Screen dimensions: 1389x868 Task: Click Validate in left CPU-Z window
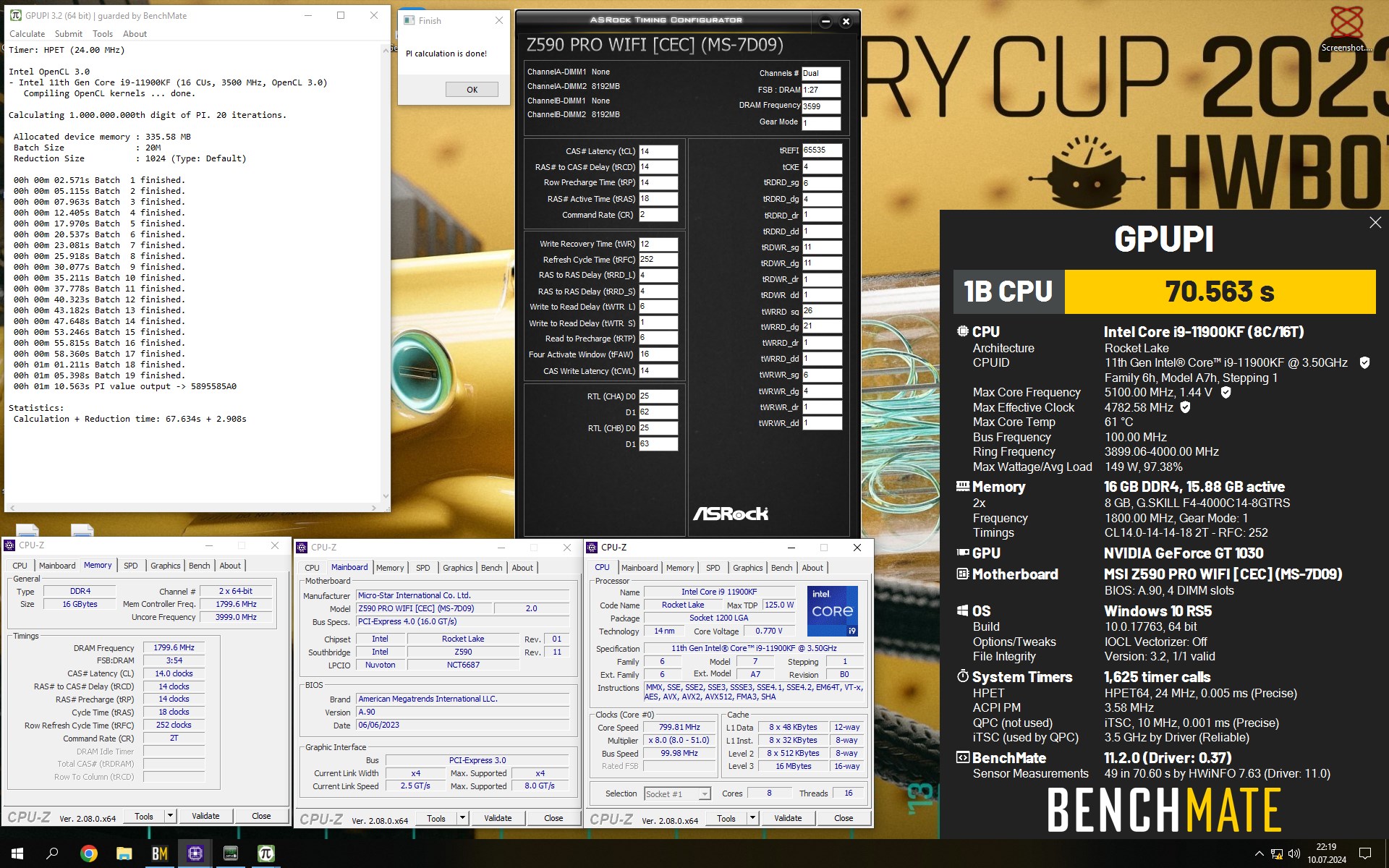(205, 816)
